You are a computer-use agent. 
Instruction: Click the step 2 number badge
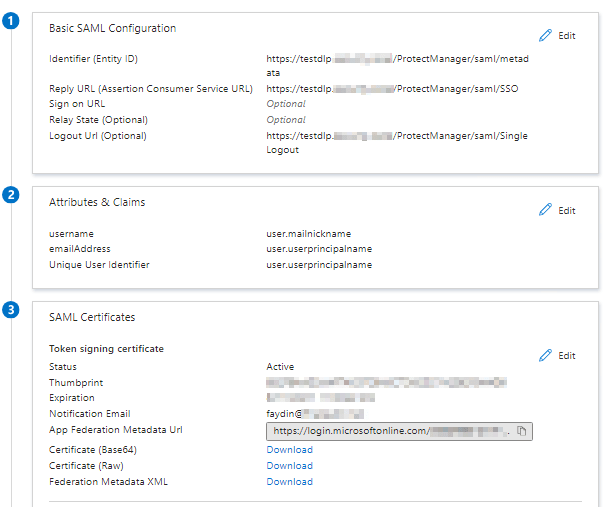[10, 194]
